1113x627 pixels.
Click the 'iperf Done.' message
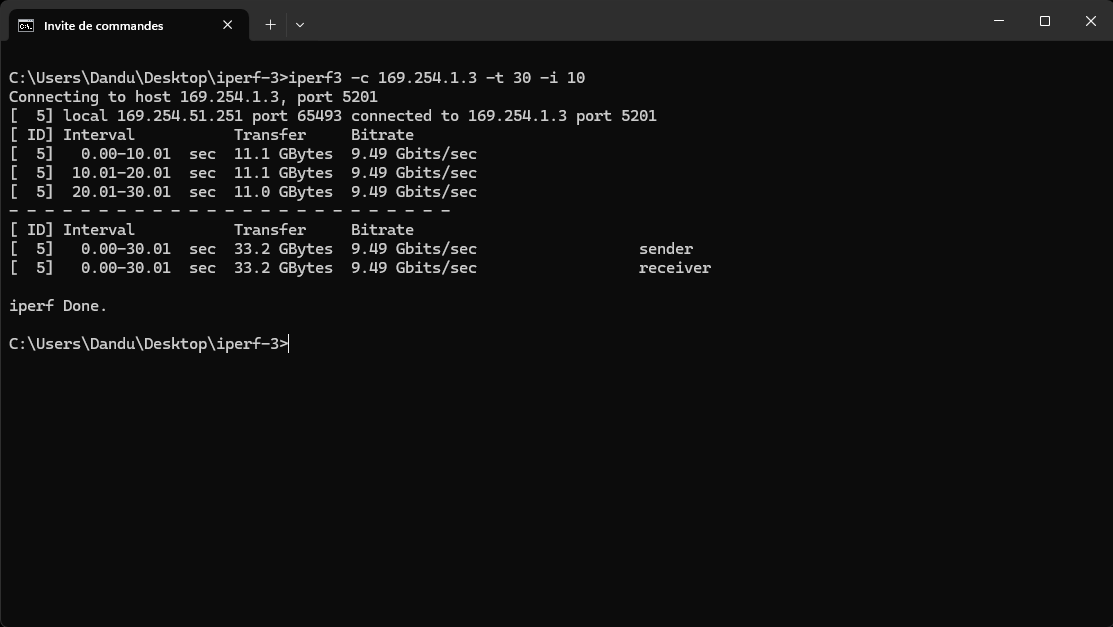[x=57, y=306]
